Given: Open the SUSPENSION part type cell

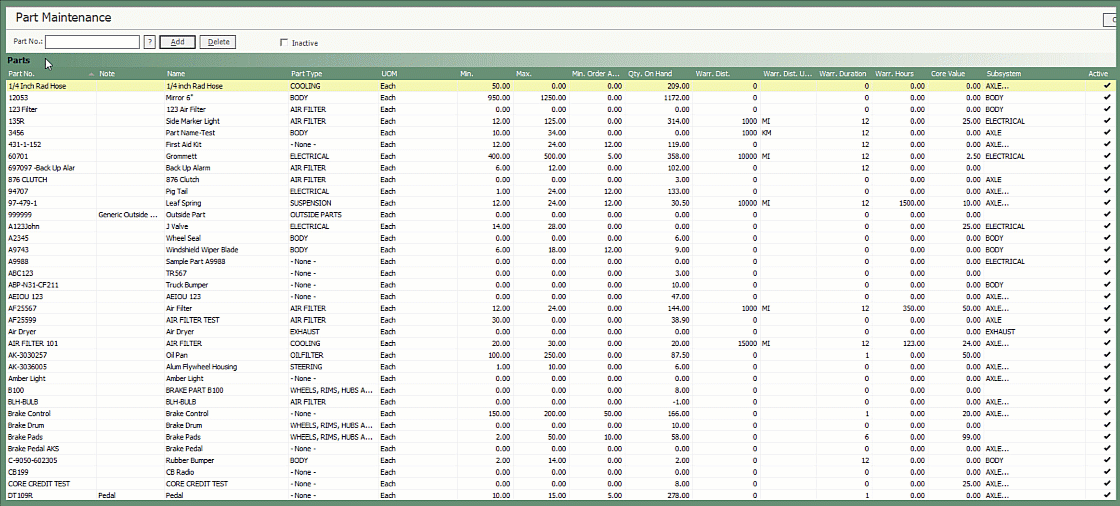Looking at the screenshot, I should pos(310,203).
